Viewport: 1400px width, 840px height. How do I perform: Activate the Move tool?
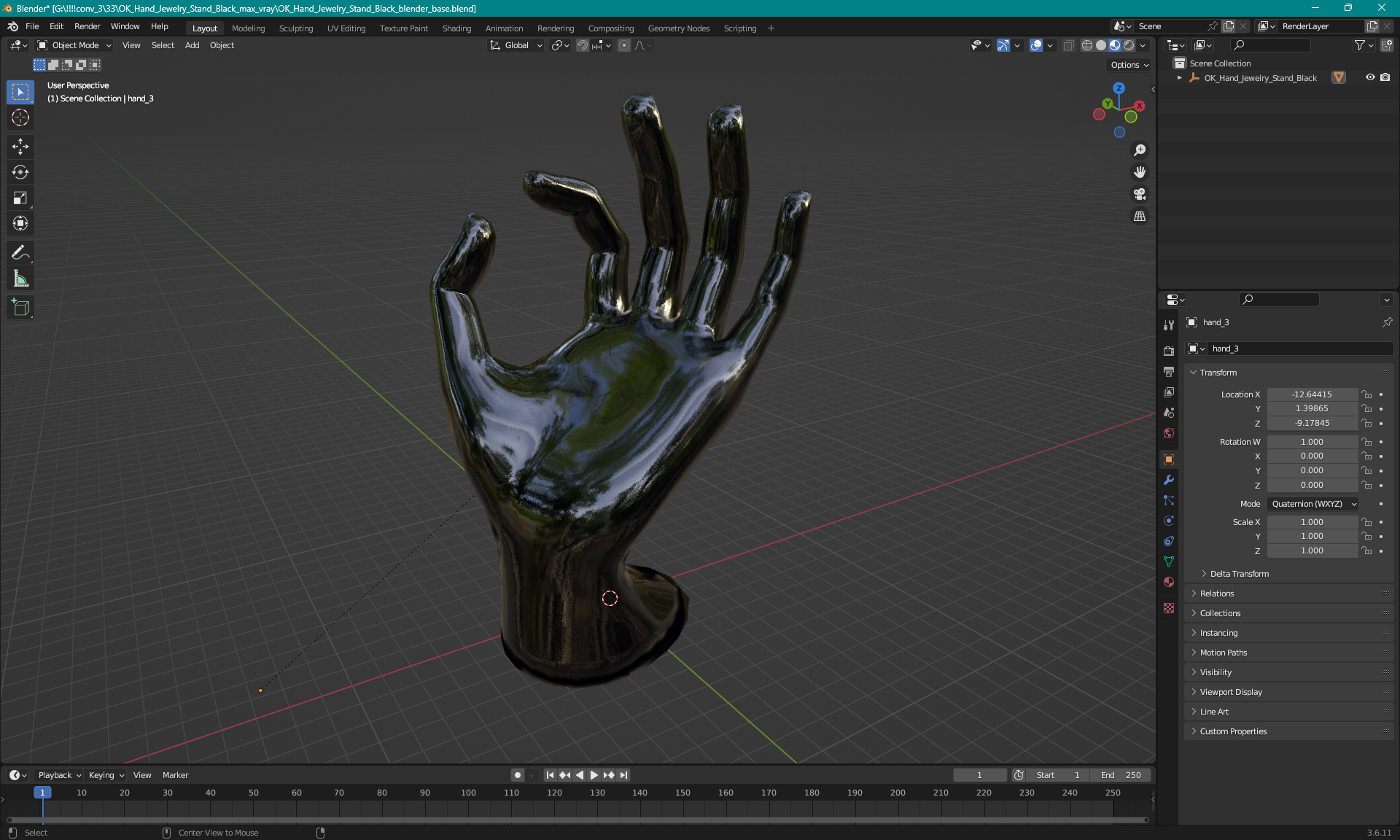[x=20, y=147]
